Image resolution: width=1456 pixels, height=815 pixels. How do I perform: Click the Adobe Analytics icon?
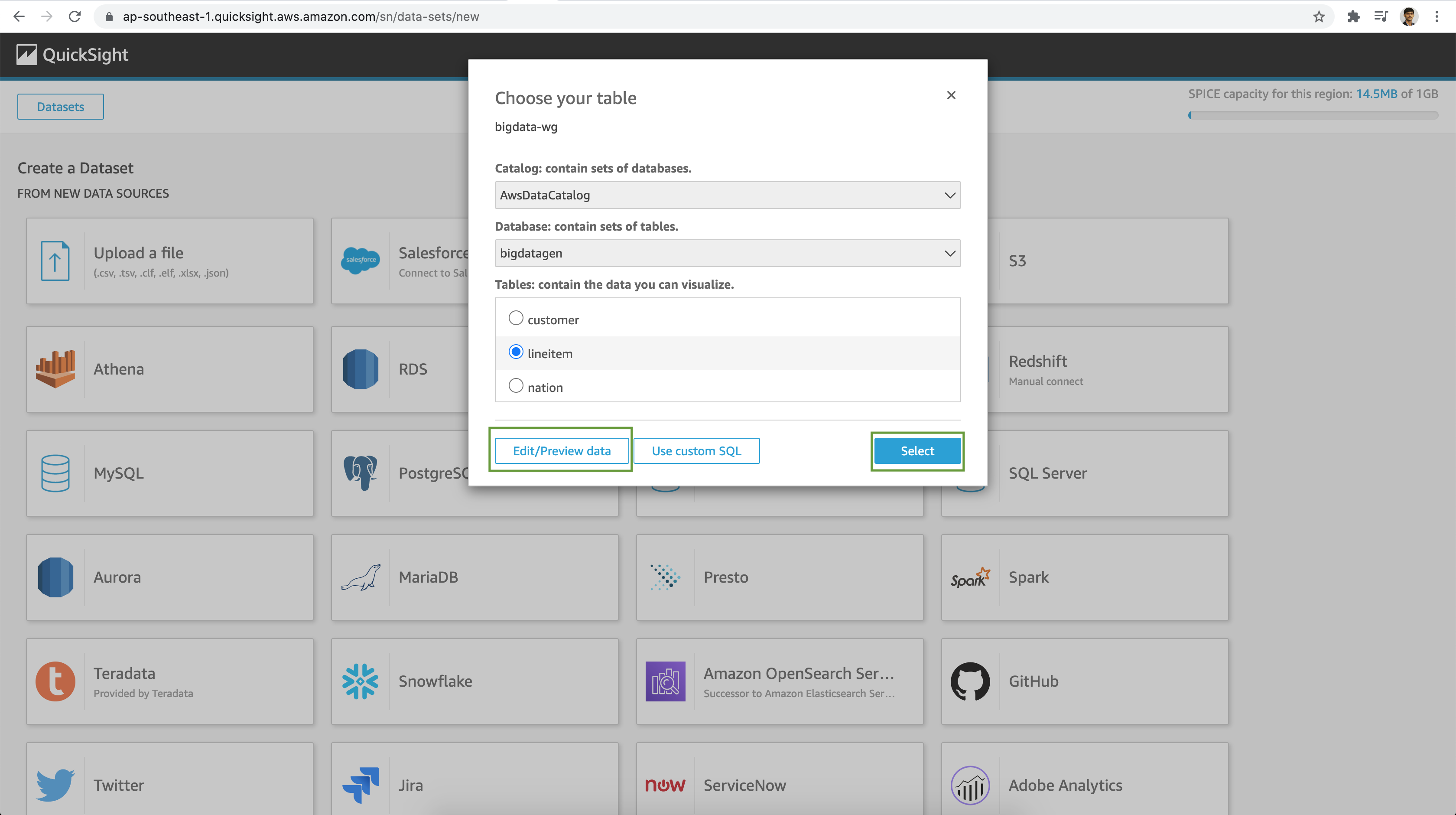pyautogui.click(x=971, y=785)
